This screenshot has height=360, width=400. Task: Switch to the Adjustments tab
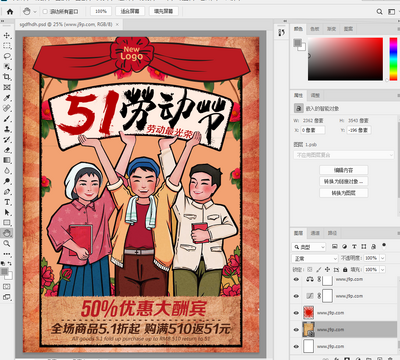coord(315,95)
